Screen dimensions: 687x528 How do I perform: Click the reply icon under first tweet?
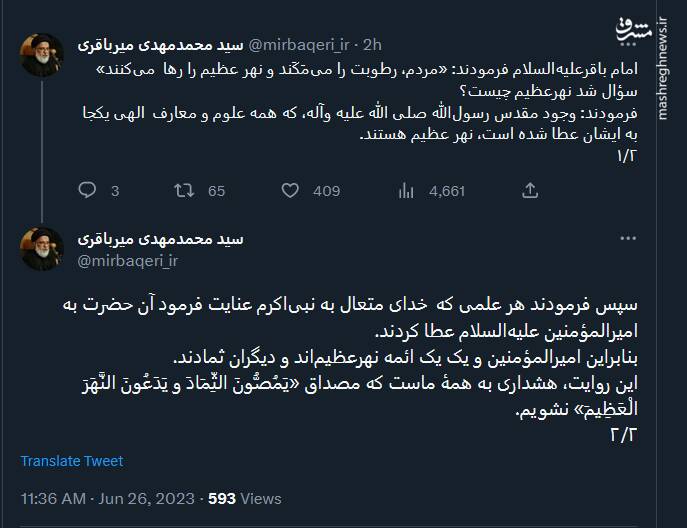click(87, 191)
